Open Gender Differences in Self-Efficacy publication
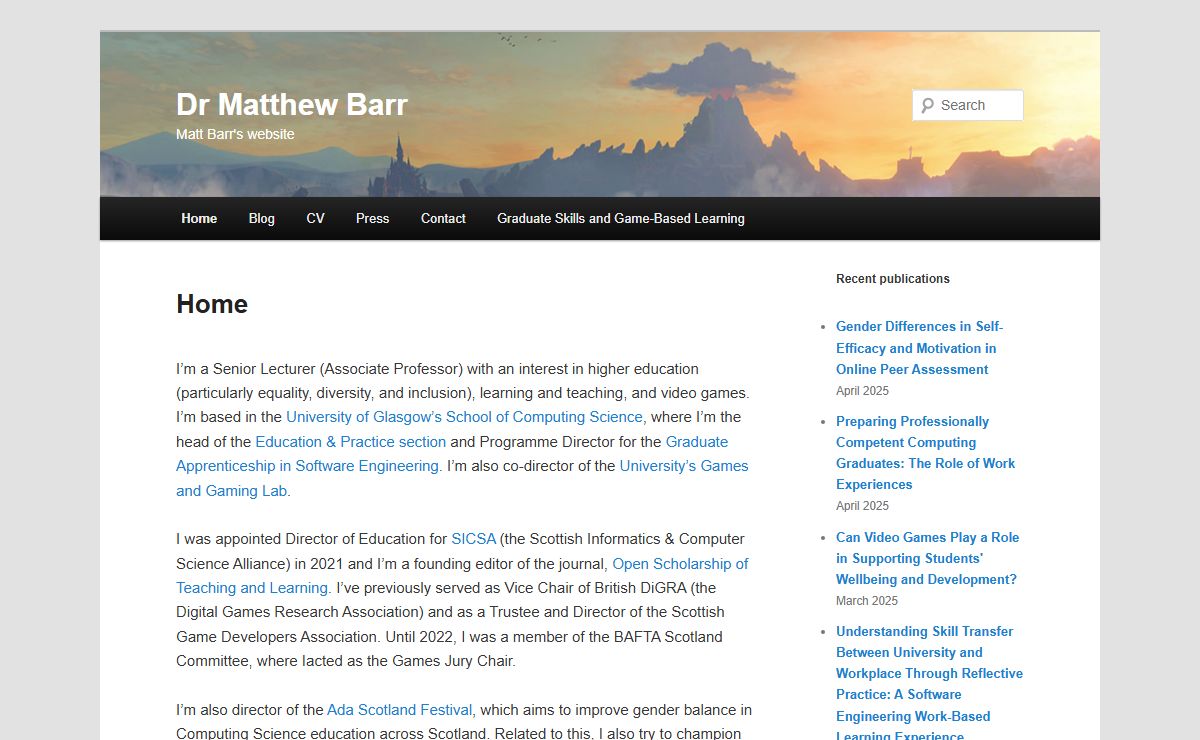Screen dimensions: 1200x740 (919, 348)
